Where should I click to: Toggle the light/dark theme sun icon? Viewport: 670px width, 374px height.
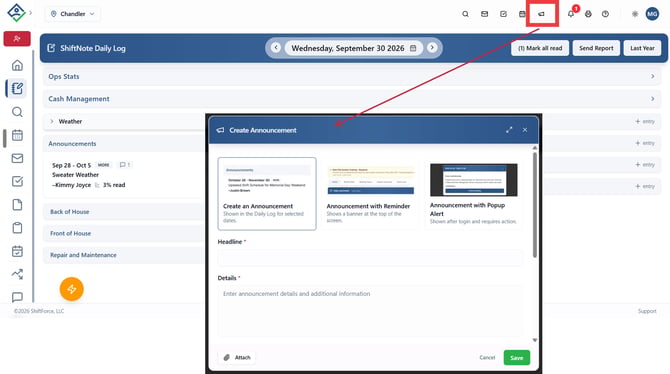tap(635, 14)
